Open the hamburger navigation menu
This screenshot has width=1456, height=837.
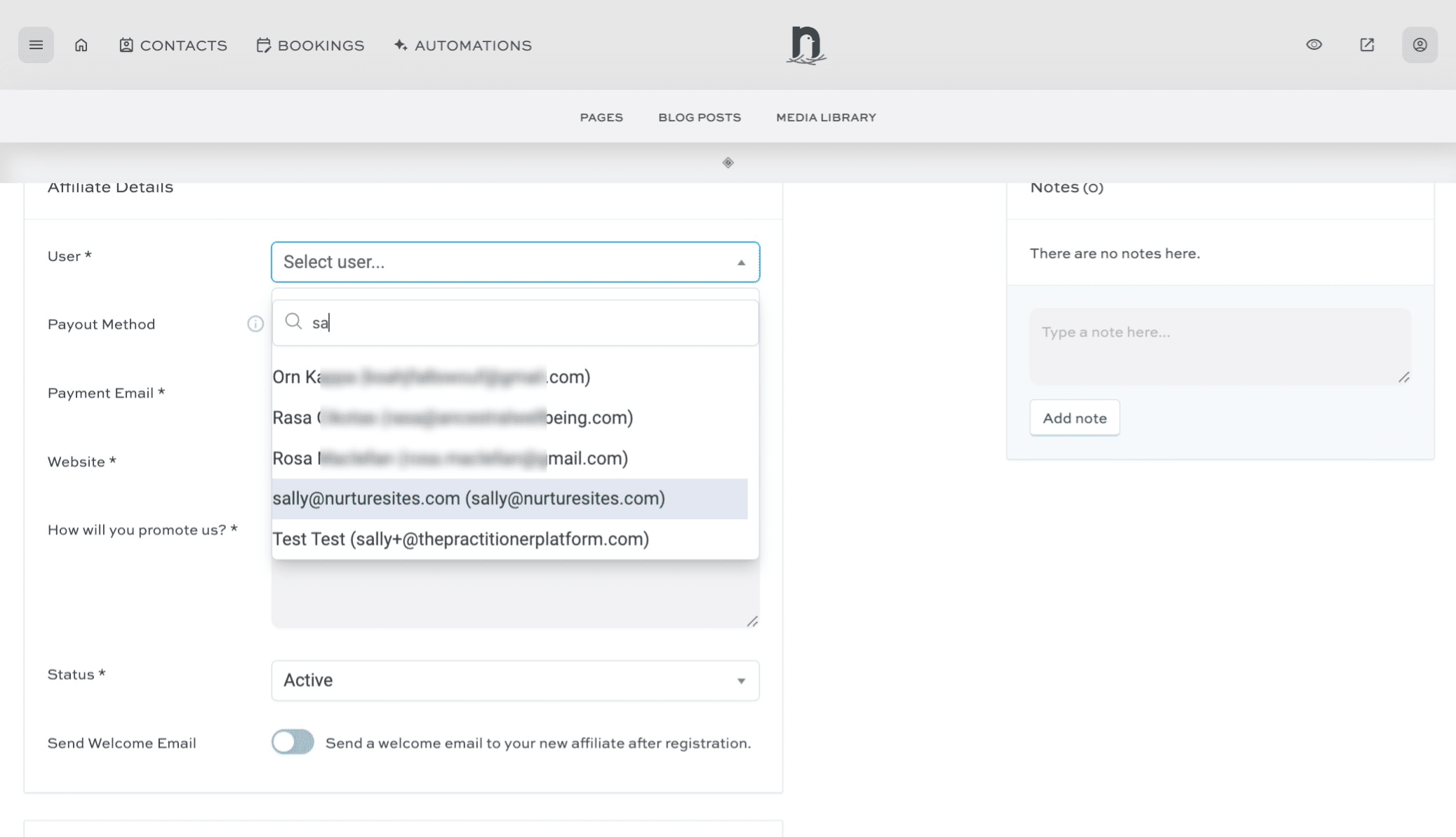tap(36, 44)
